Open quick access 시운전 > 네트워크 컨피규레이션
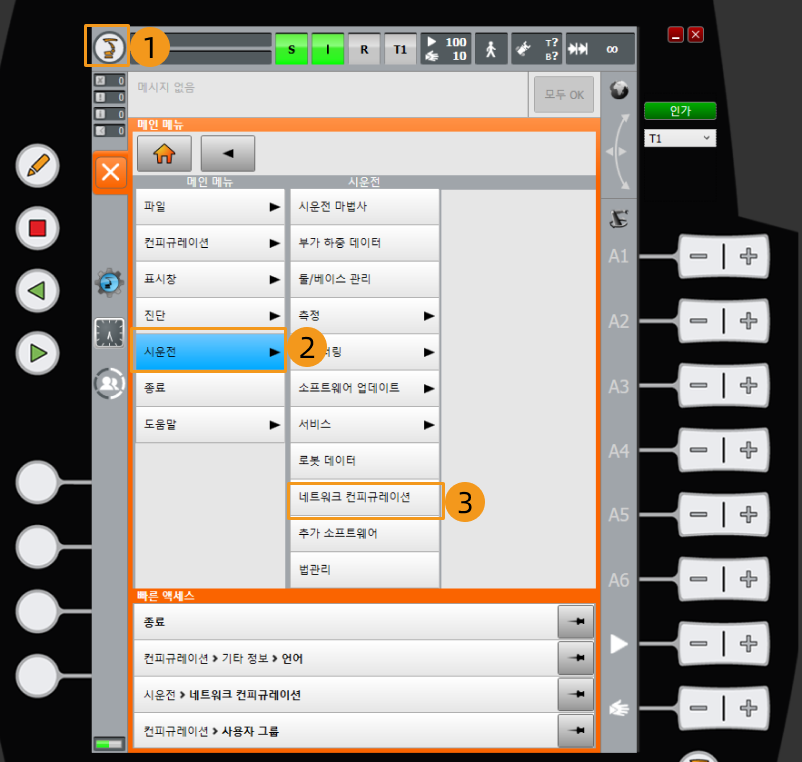 coord(346,694)
